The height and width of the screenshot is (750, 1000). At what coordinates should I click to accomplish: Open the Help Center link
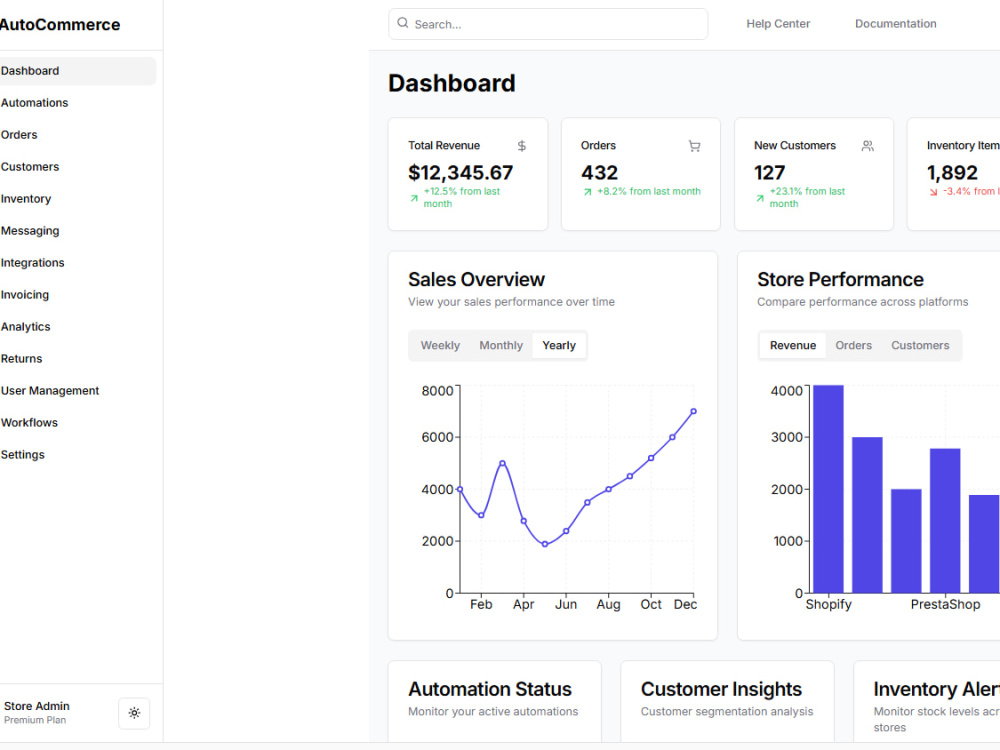778,24
